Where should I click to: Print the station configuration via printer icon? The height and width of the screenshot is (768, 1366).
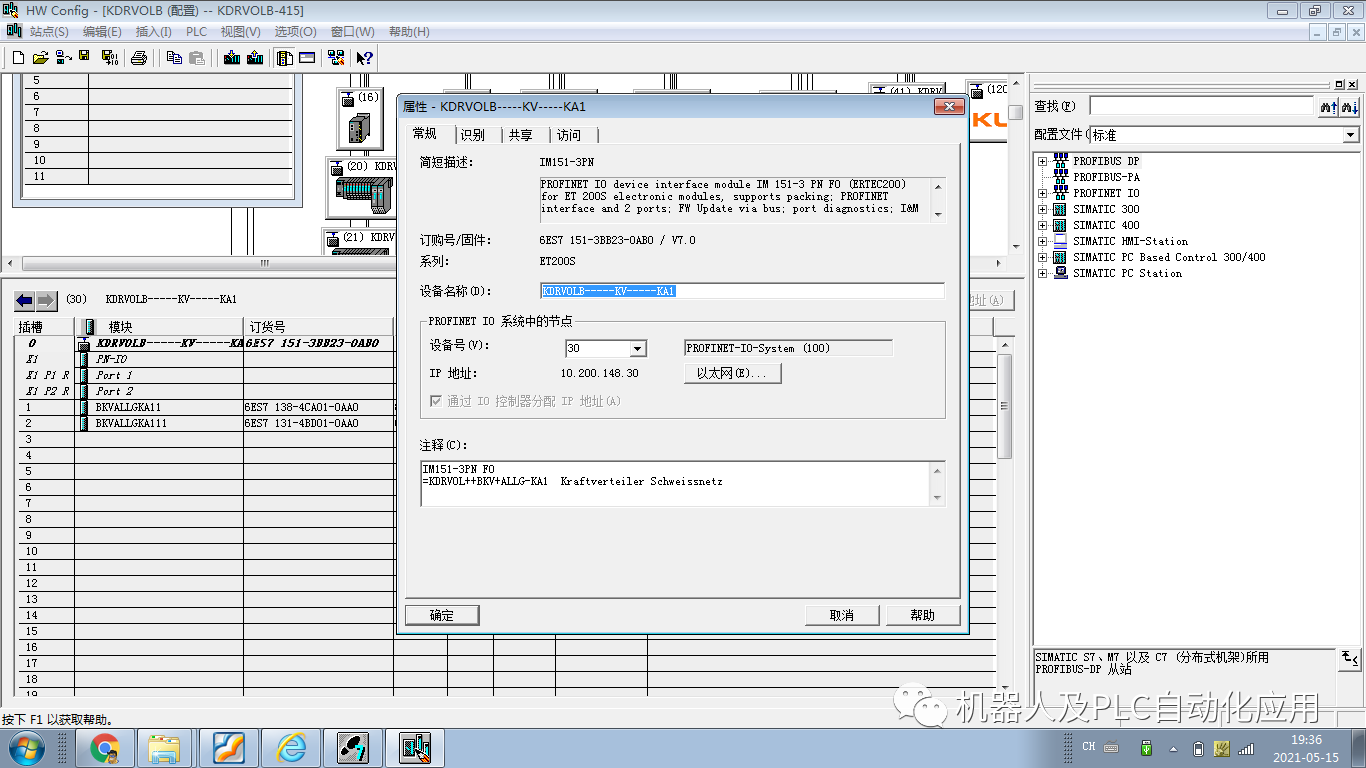[x=140, y=57]
